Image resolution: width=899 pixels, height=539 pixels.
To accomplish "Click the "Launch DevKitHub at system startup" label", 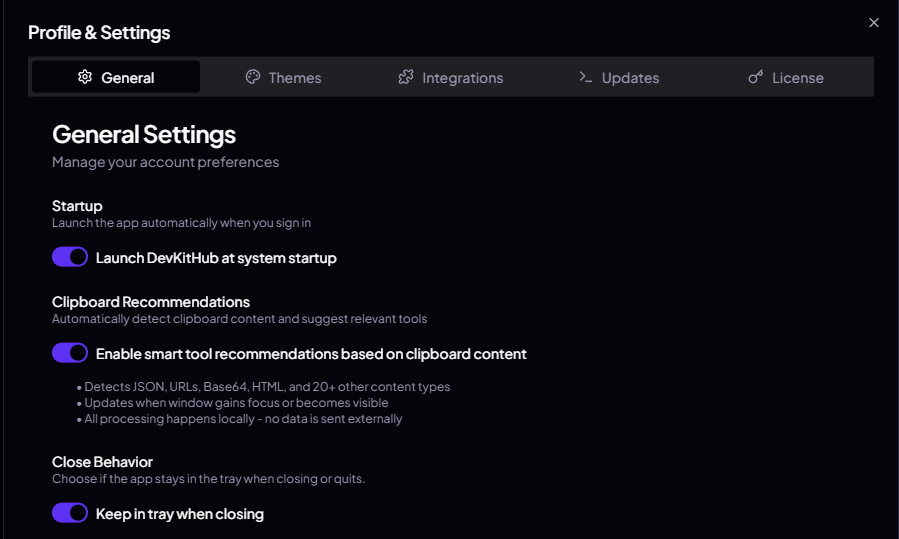I will point(216,258).
